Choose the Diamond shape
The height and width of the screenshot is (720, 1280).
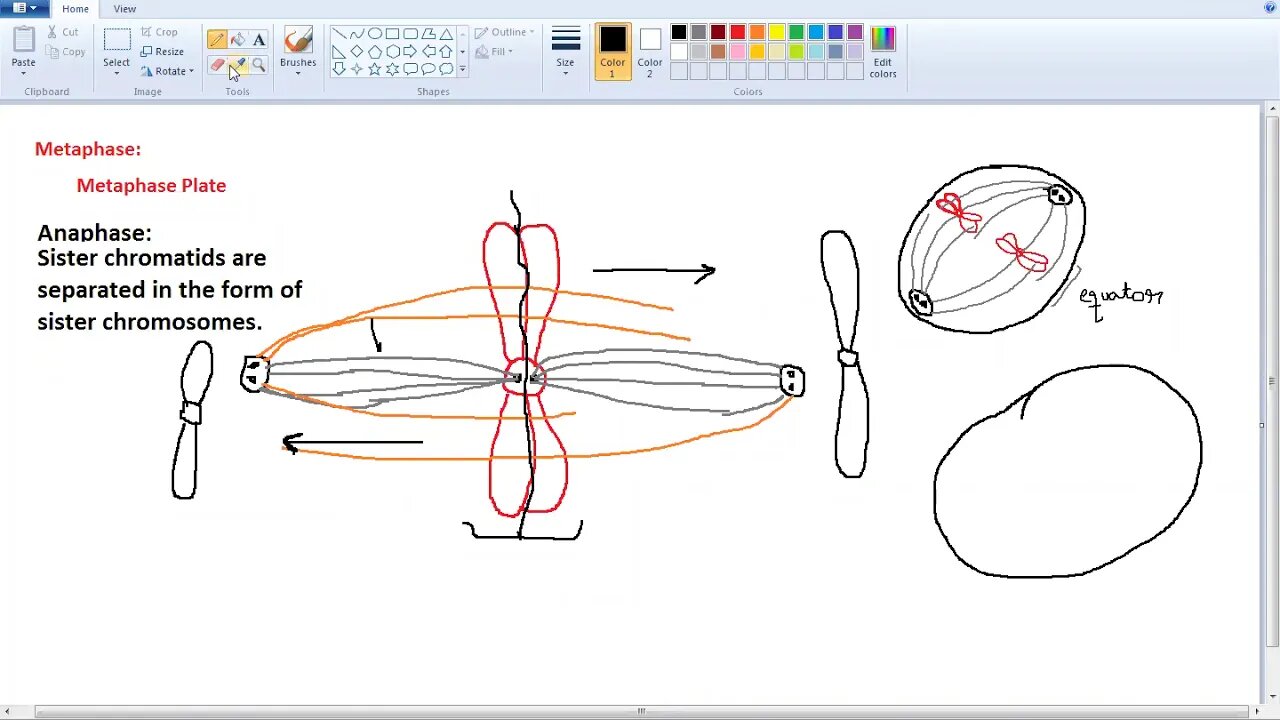coord(357,52)
